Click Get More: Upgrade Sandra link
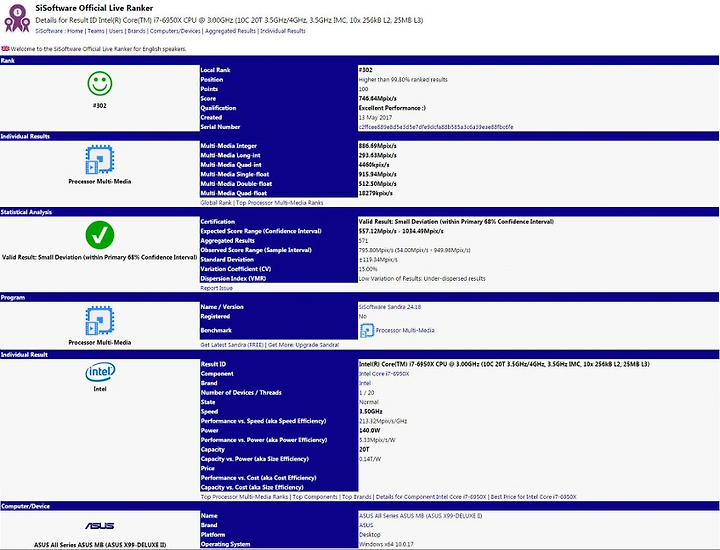This screenshot has height=550, width=720. coord(304,345)
